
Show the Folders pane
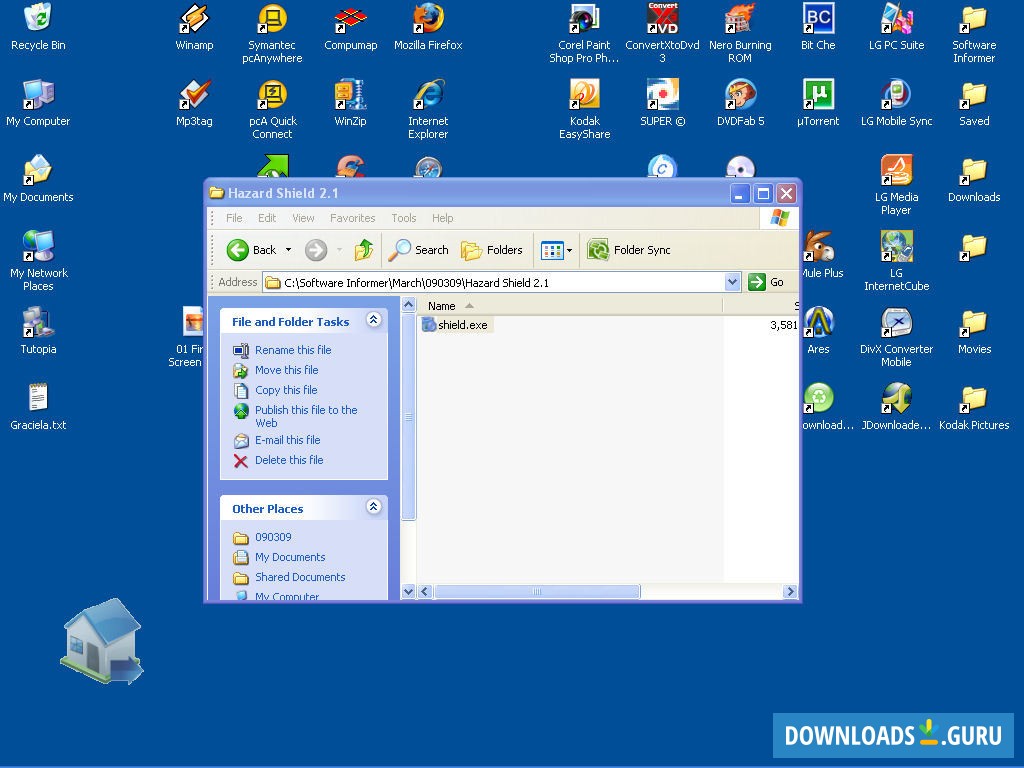[x=492, y=250]
